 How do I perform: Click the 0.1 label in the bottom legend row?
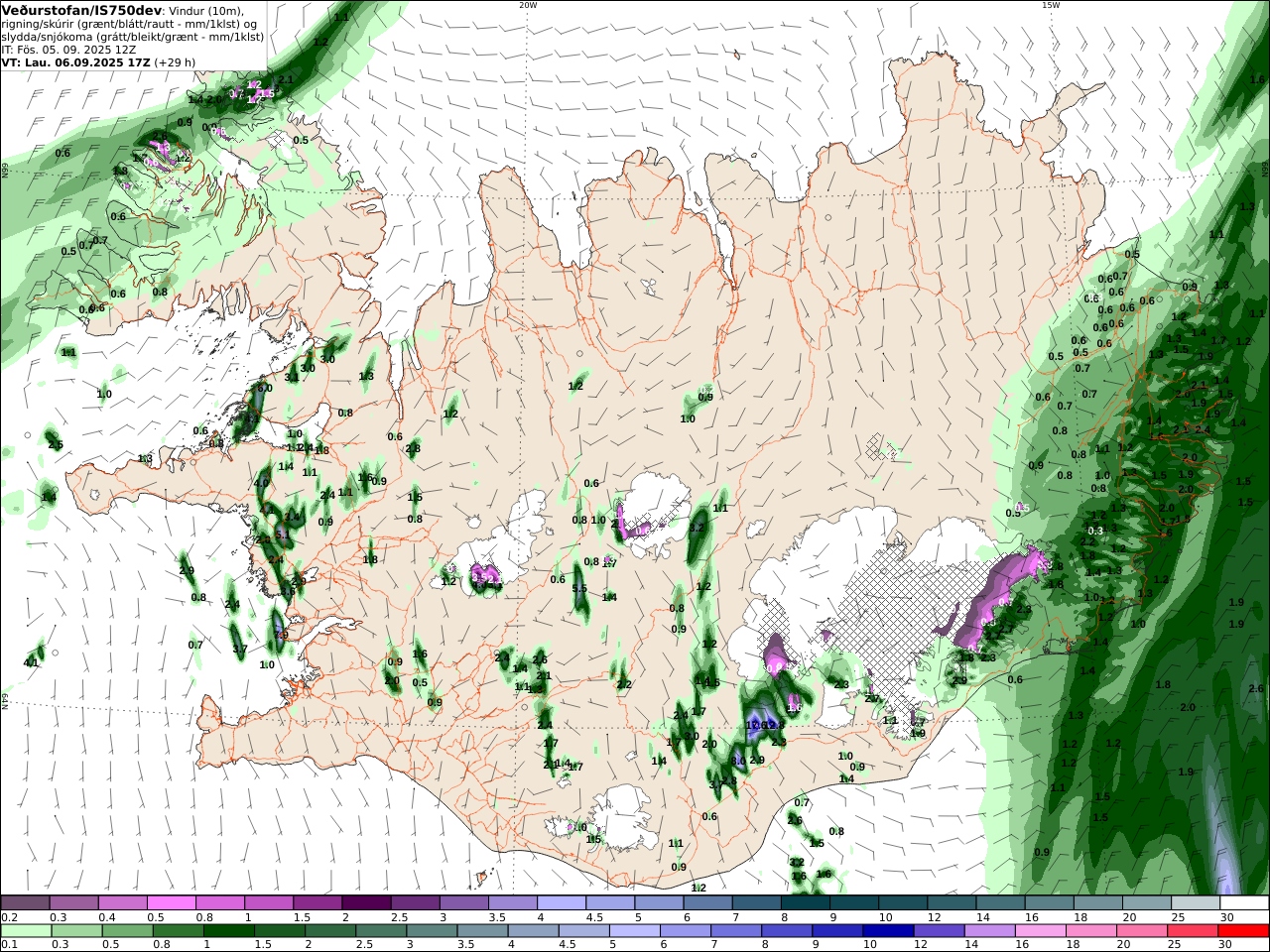[x=8, y=945]
